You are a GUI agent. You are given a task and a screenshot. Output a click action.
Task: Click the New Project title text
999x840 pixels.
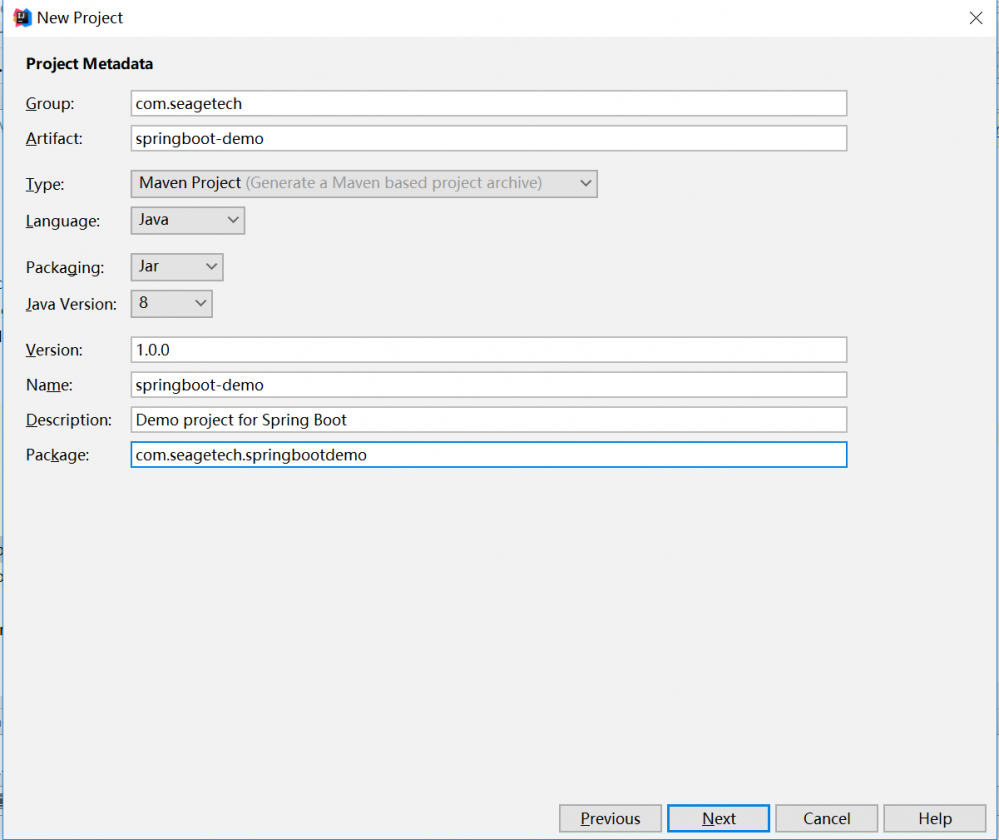80,18
